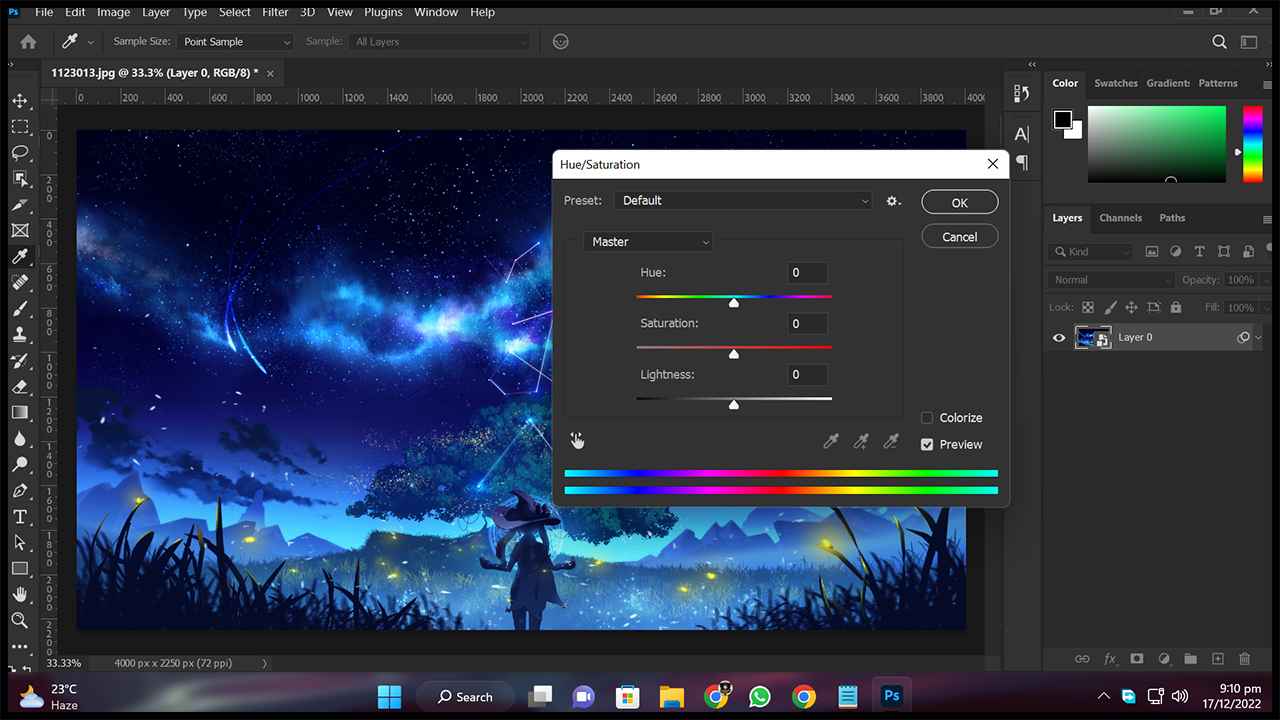
Task: Select the Spot Healing Brush tool
Action: [x=20, y=283]
